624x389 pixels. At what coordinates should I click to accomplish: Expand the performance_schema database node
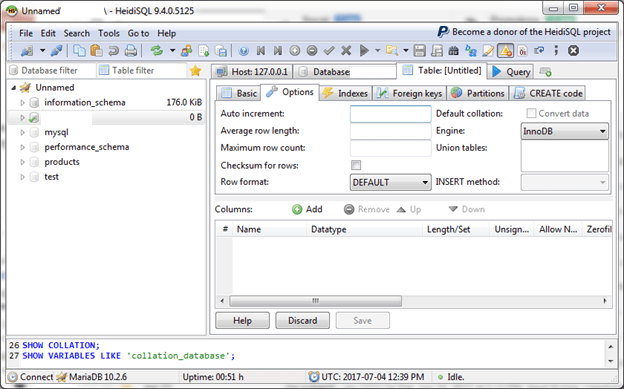pos(22,147)
